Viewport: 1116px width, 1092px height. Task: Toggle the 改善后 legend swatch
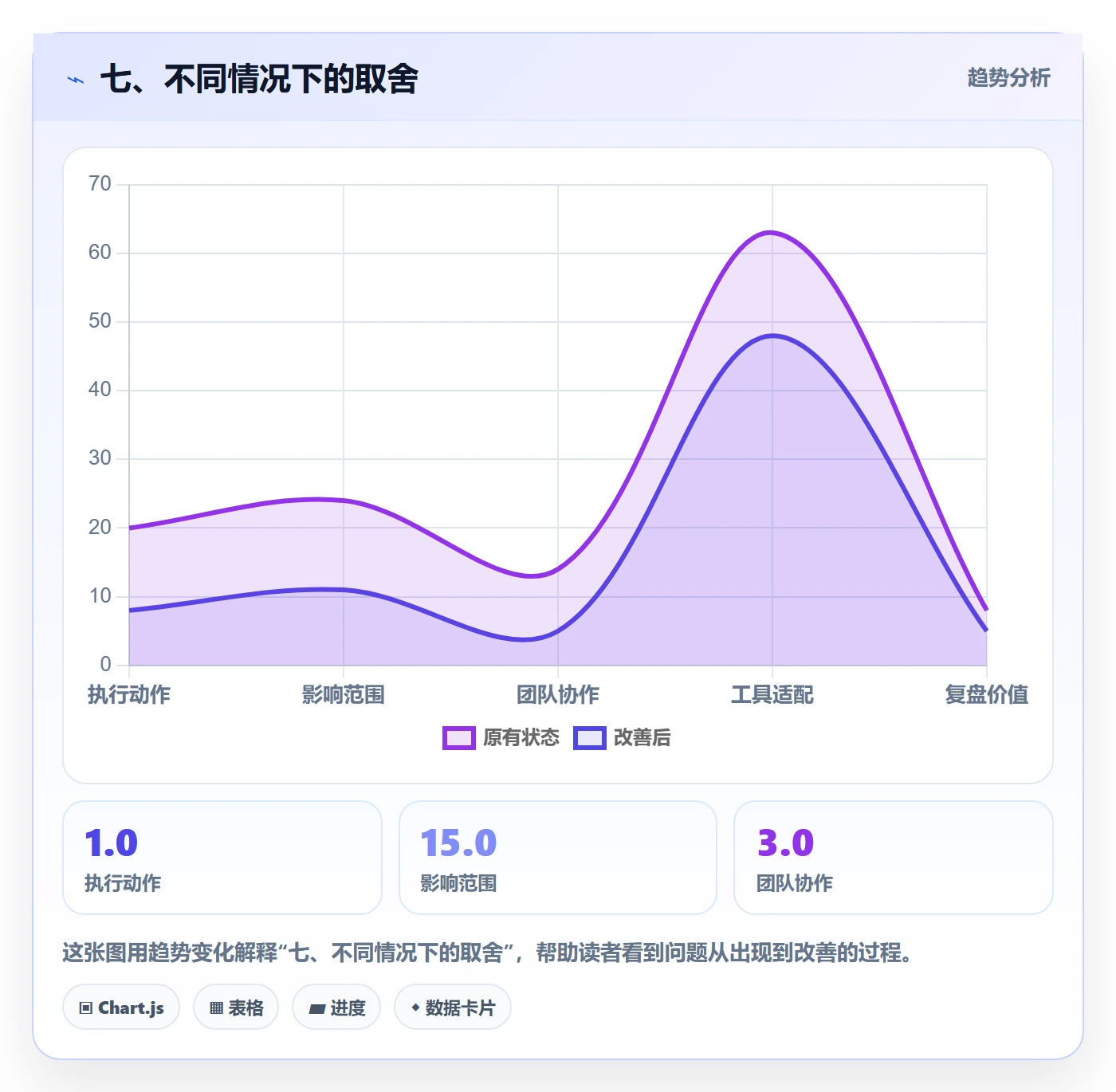point(590,738)
